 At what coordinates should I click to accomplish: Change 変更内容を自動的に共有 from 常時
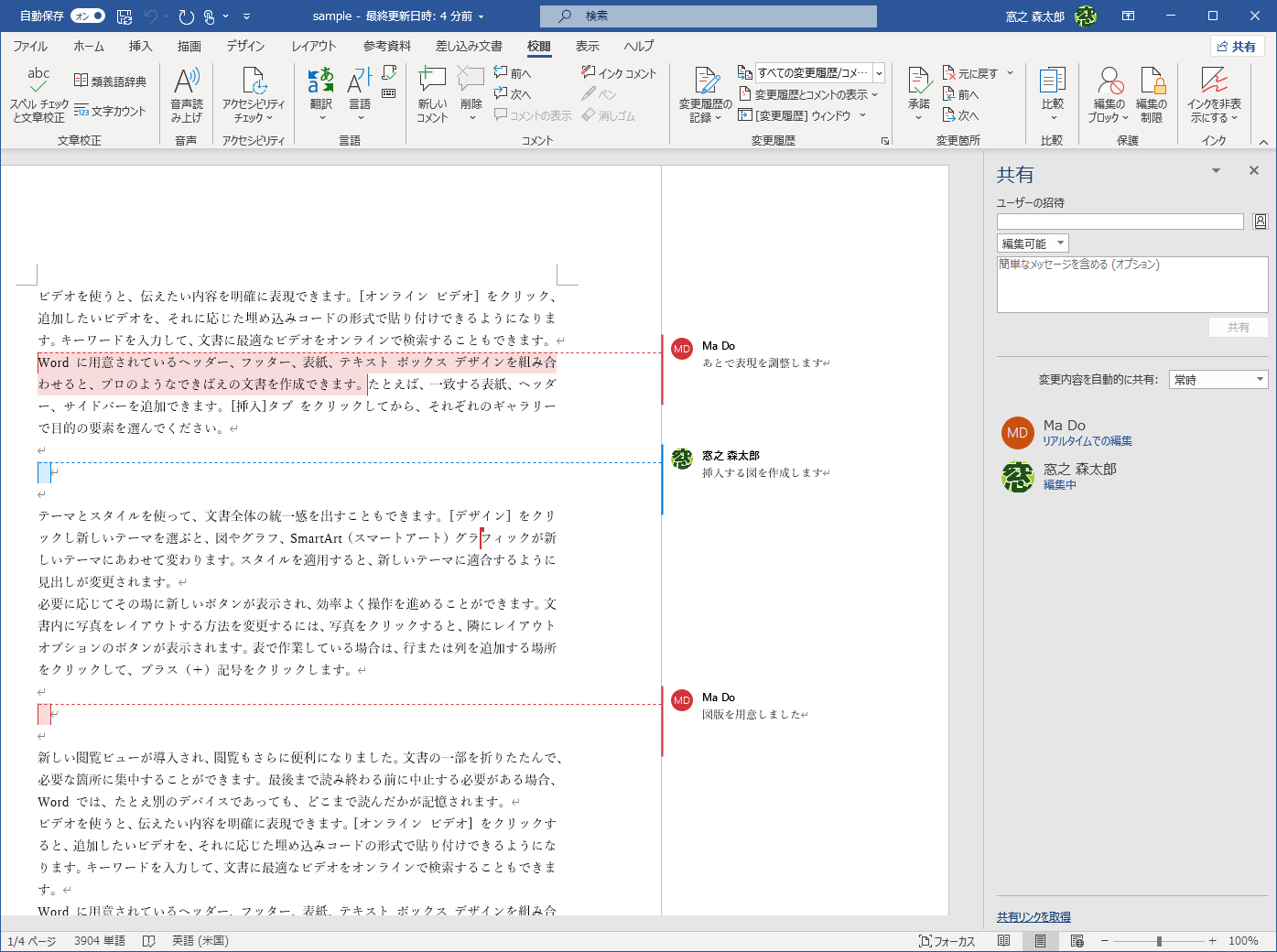pos(1217,379)
